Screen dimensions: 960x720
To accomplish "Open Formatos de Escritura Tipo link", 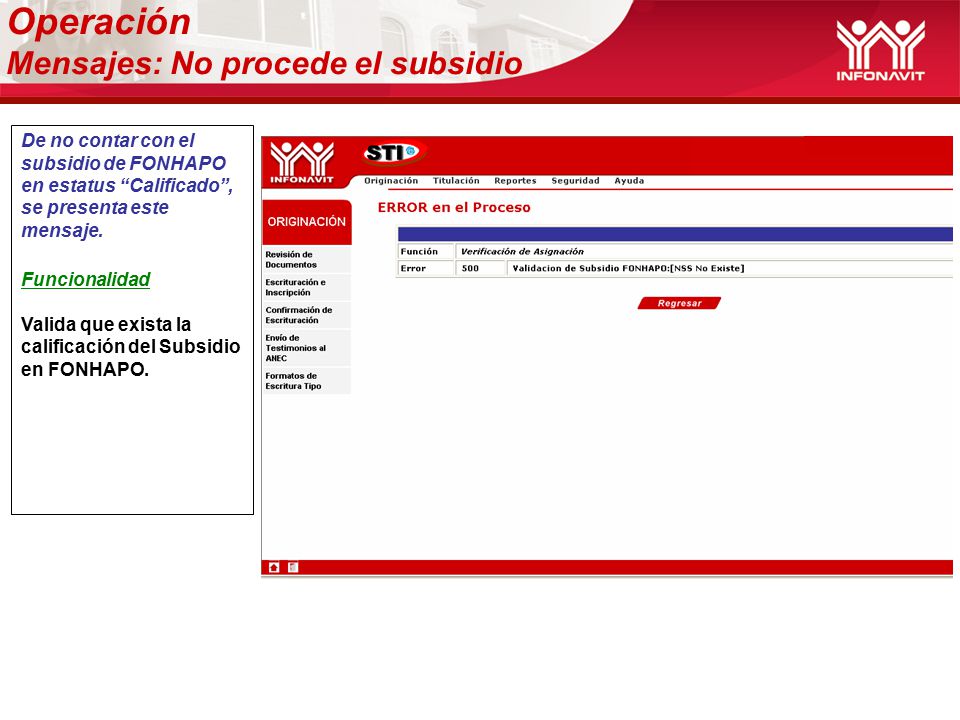I will [x=306, y=381].
